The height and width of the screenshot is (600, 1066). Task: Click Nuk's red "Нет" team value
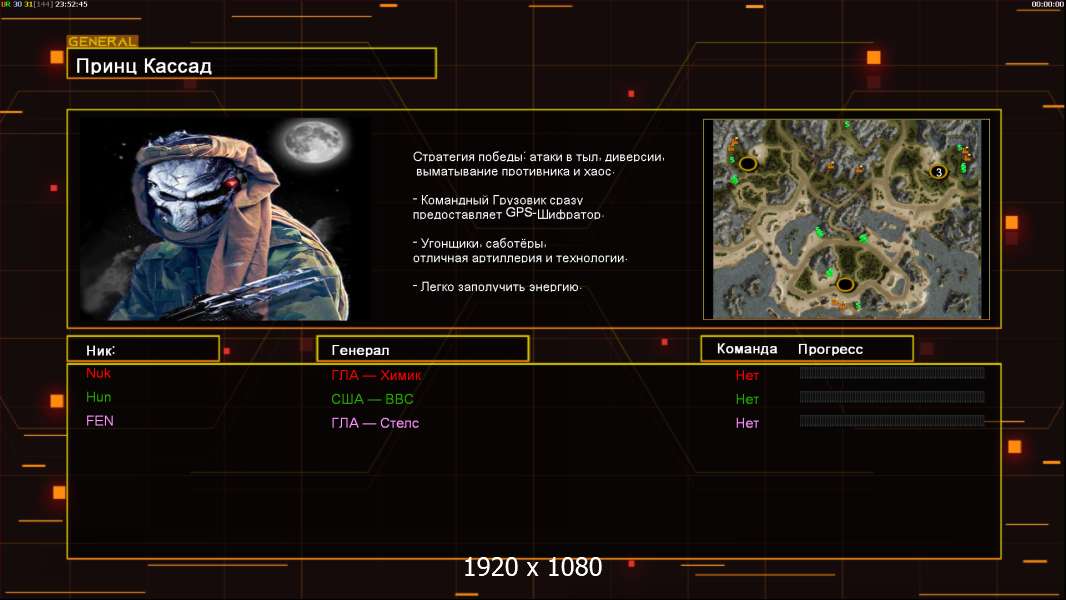tap(747, 375)
